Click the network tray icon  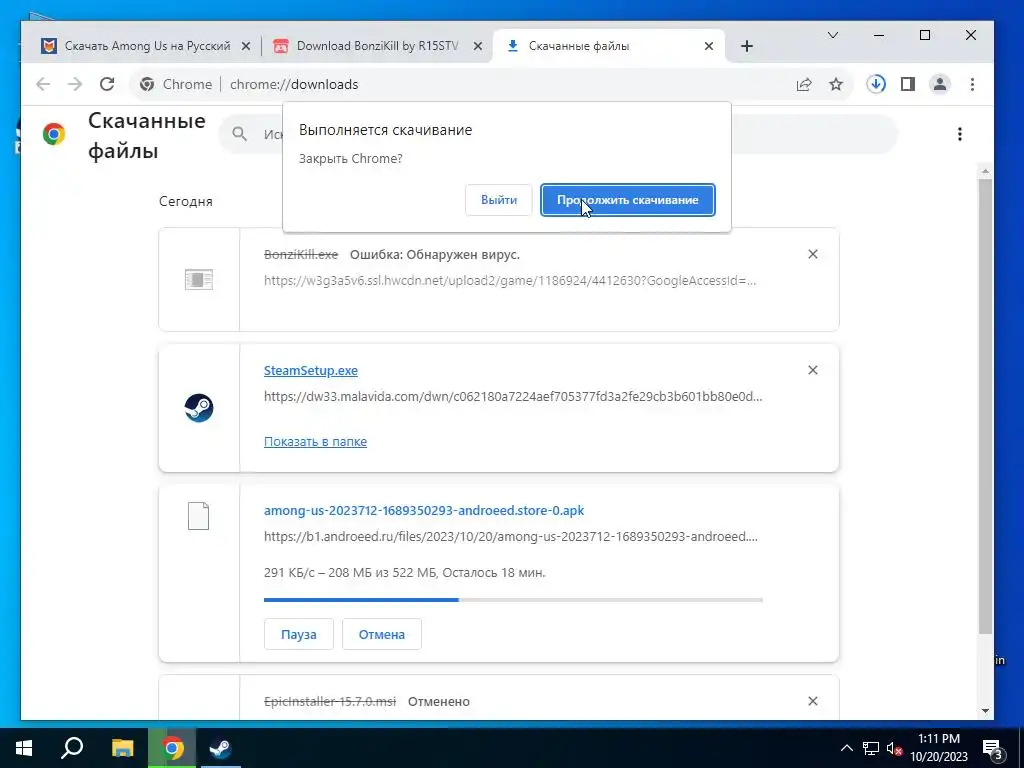(871, 748)
